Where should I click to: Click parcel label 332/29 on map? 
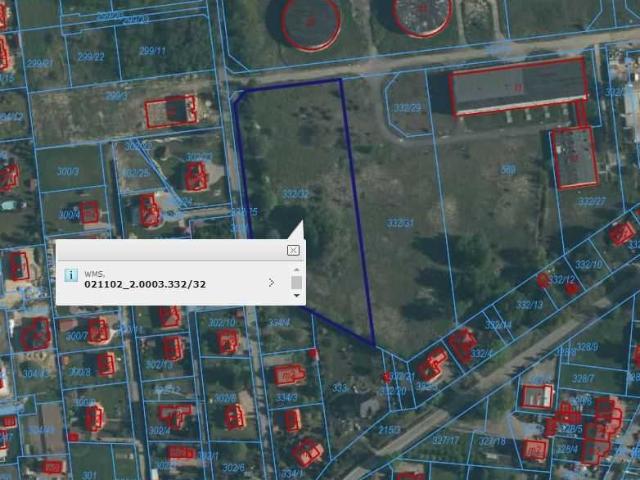[407, 108]
